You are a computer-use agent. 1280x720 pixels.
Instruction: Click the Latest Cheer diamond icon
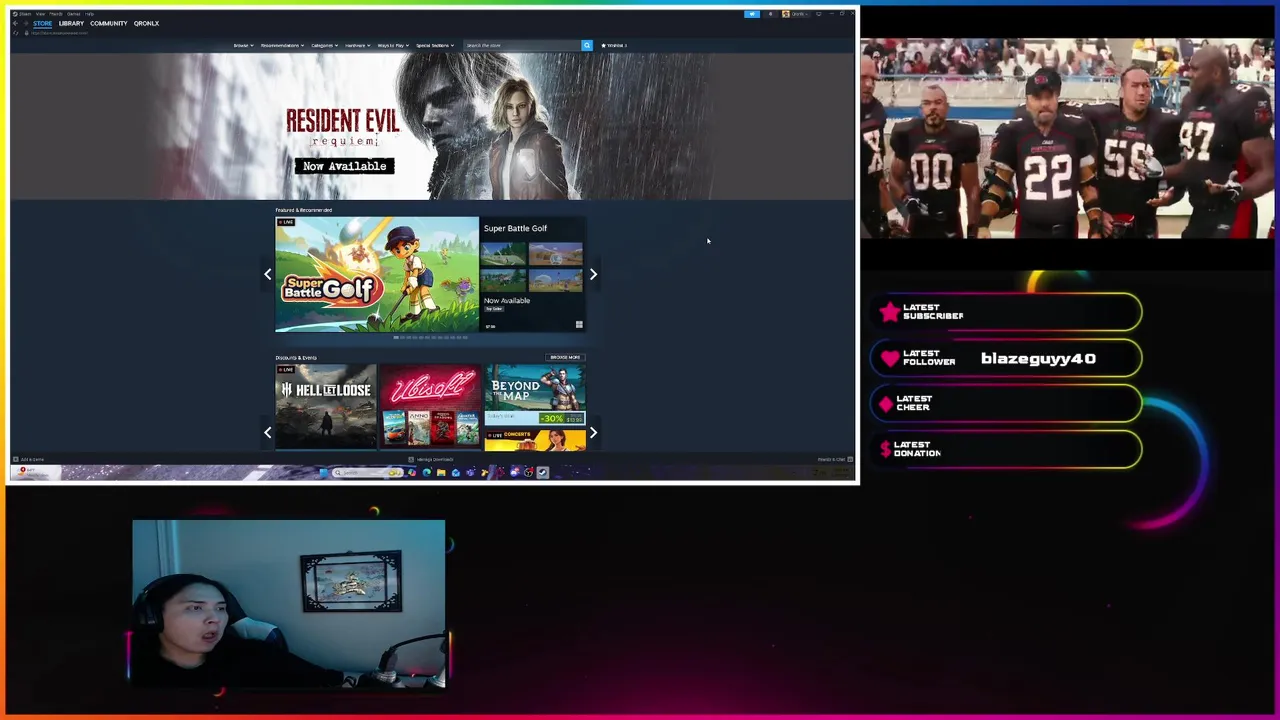click(886, 404)
